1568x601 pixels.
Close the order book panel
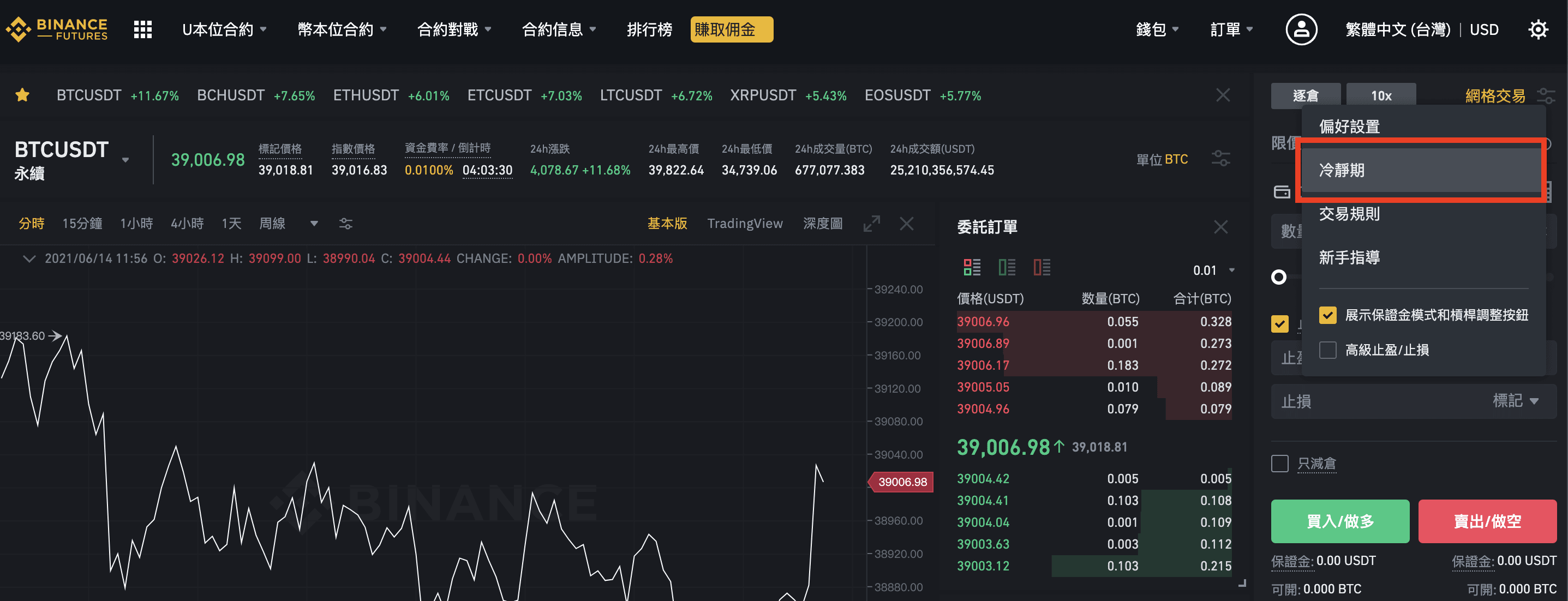(1220, 227)
